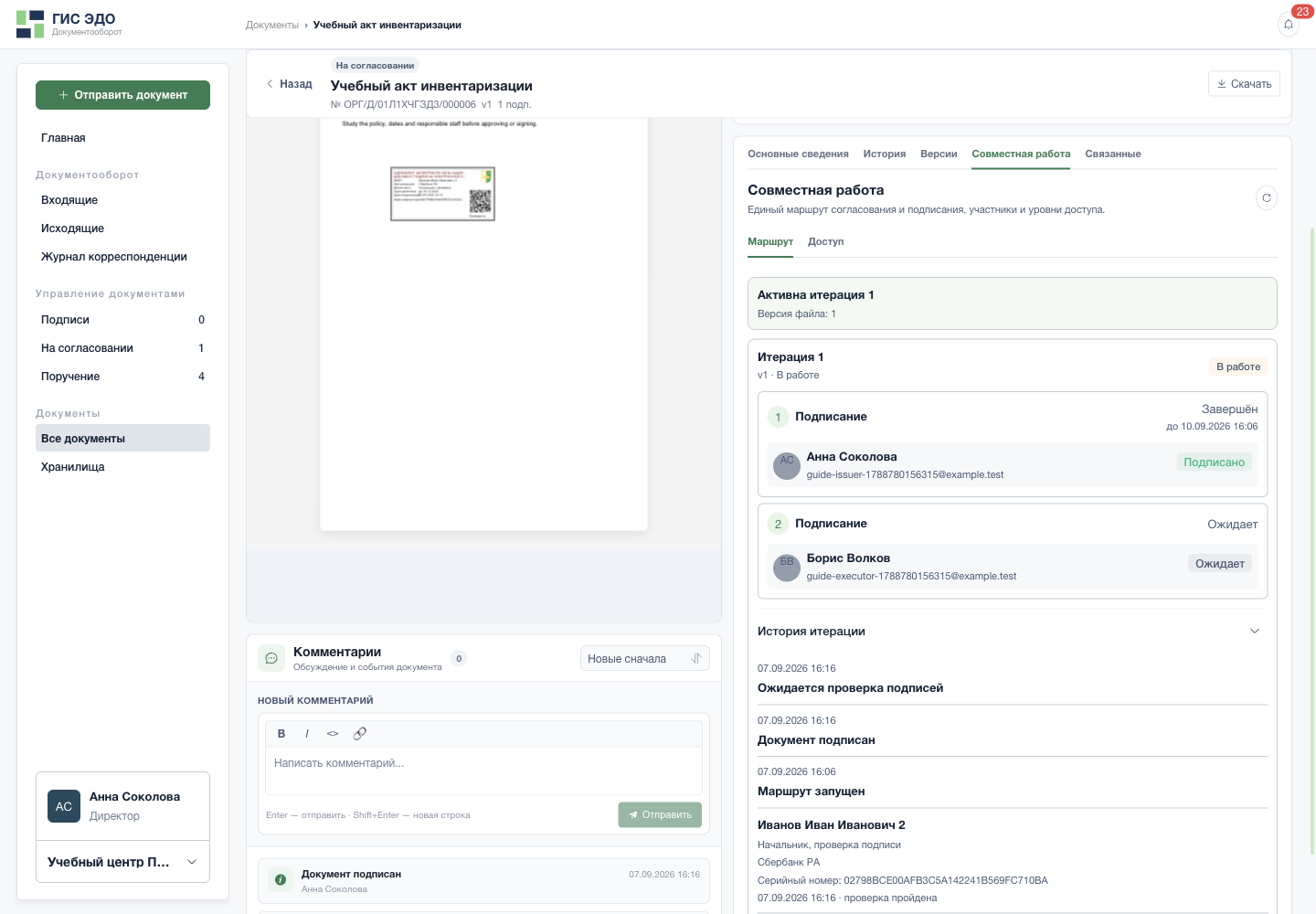The image size is (1316, 914).
Task: Click Иванов Иван Иванович 2 signer name
Action: tap(832, 824)
